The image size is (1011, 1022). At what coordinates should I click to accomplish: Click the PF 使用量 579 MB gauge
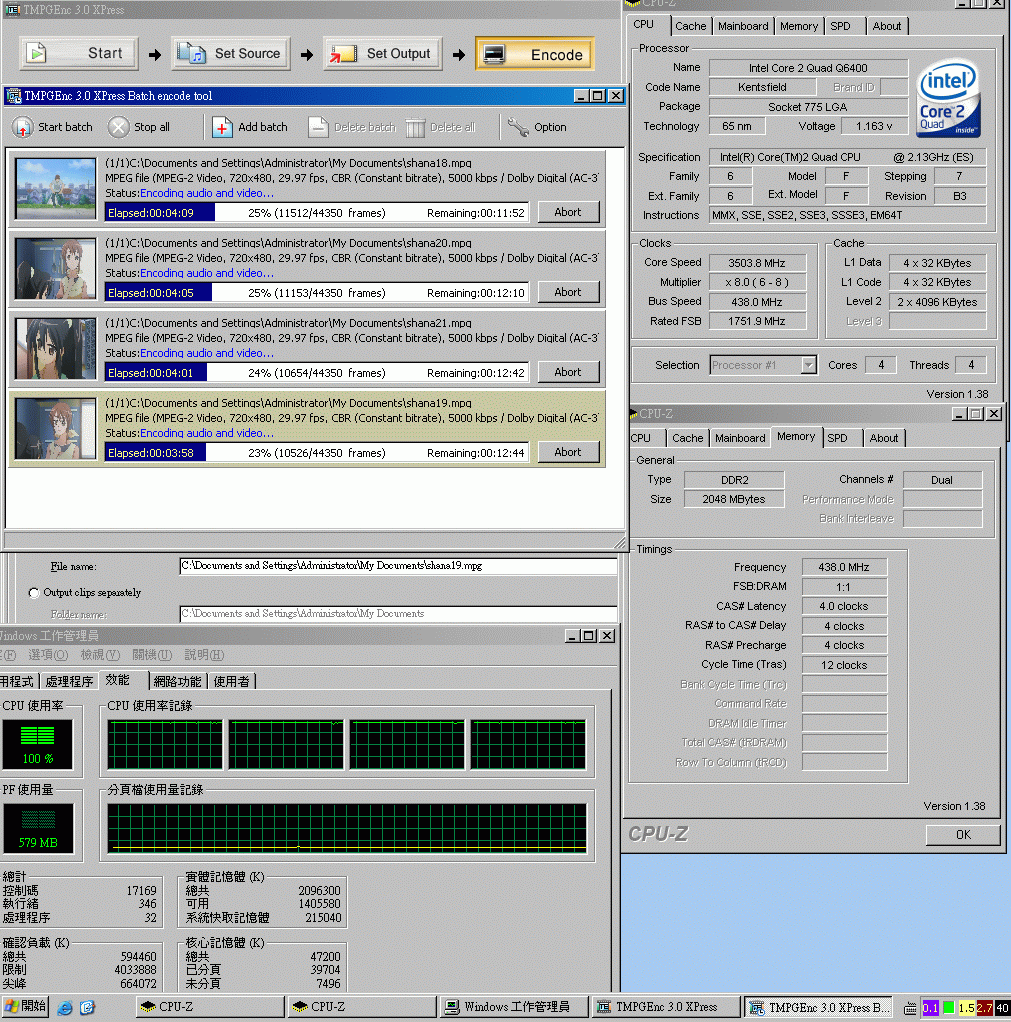(38, 828)
